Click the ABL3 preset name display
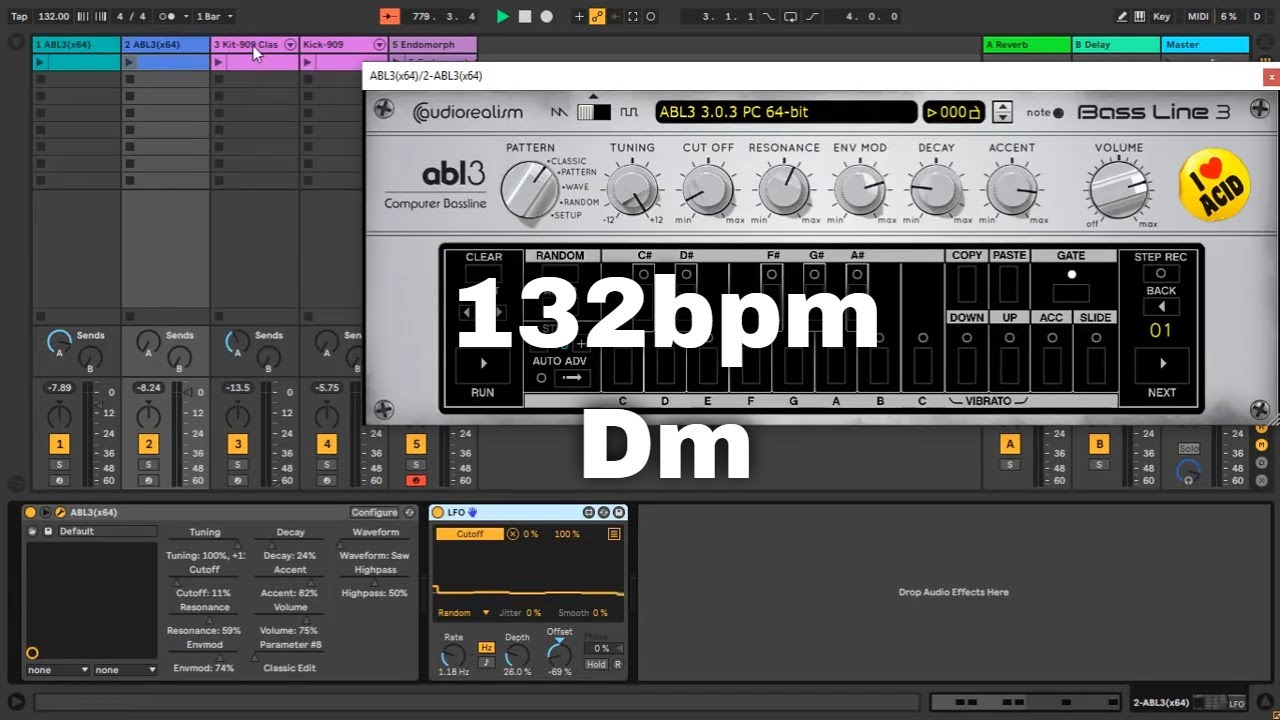 coord(785,112)
